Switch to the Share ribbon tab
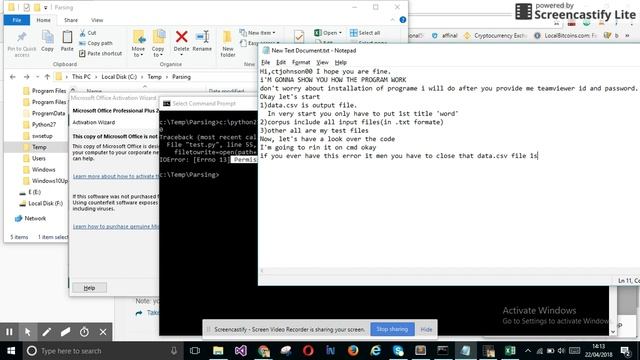This screenshot has height=360, width=640. [71, 20]
